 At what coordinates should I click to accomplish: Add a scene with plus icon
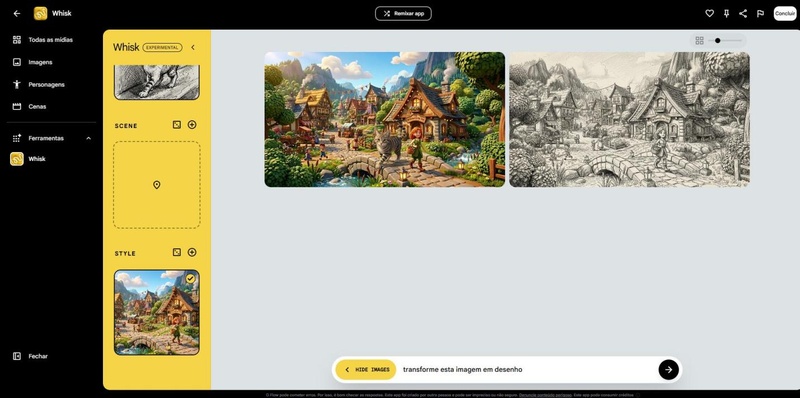point(192,125)
